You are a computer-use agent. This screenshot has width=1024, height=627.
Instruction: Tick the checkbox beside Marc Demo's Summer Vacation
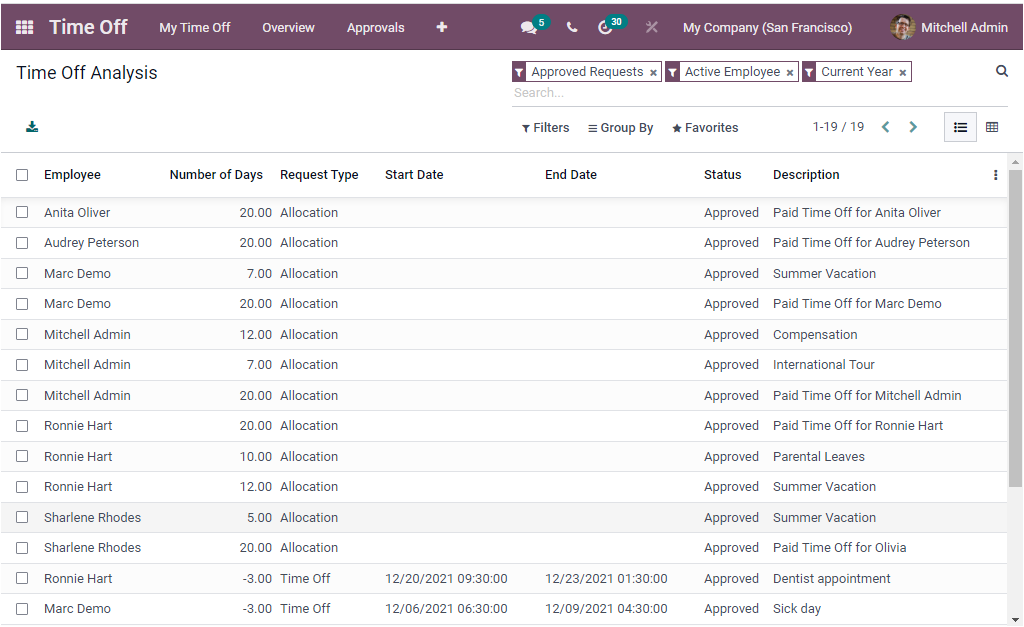pos(22,273)
